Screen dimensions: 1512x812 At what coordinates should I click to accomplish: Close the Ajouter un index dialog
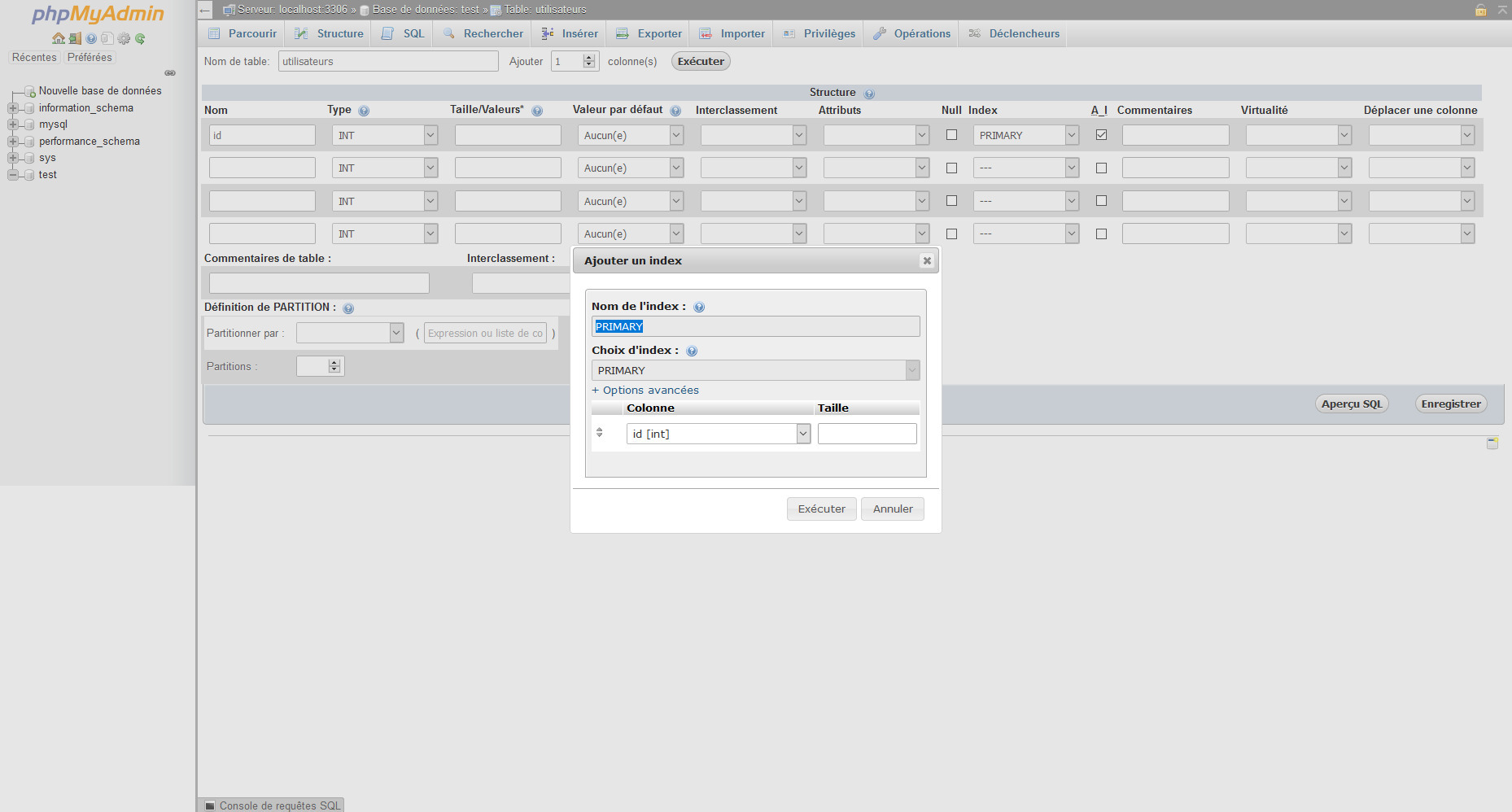click(x=927, y=260)
